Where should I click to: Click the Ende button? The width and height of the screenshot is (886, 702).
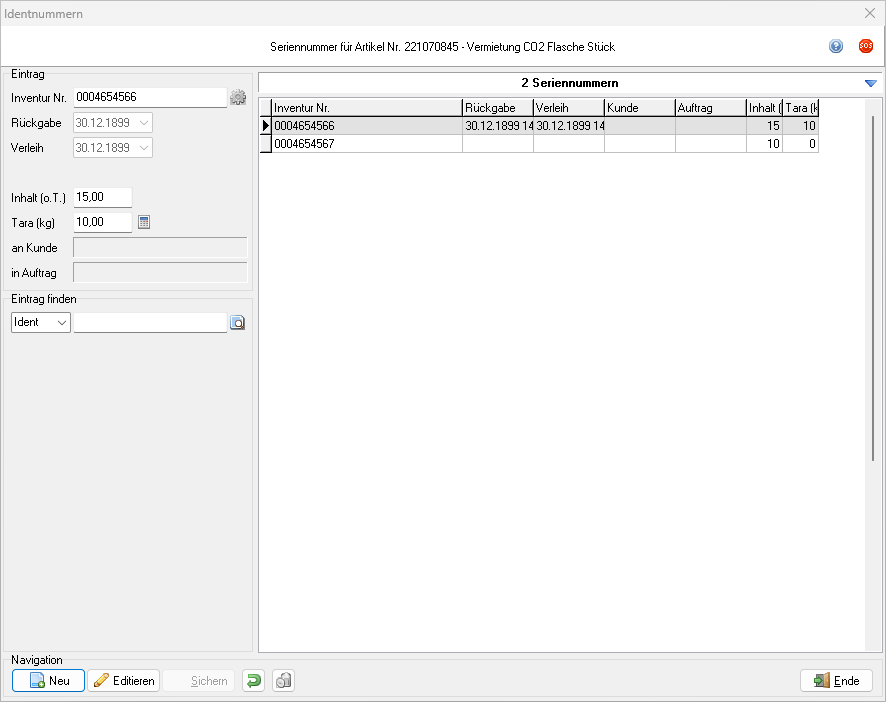pos(836,681)
